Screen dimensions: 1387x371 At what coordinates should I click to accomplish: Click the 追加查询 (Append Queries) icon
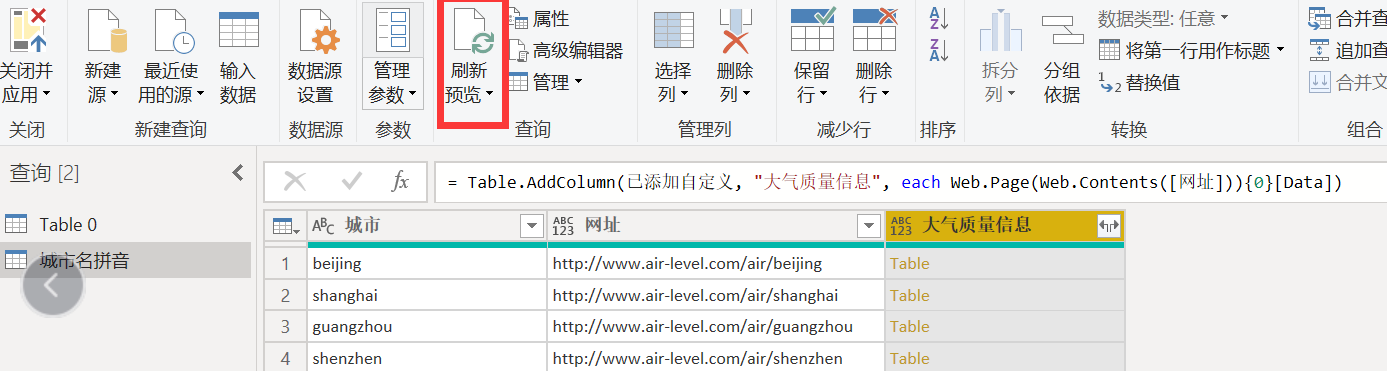[x=1320, y=50]
